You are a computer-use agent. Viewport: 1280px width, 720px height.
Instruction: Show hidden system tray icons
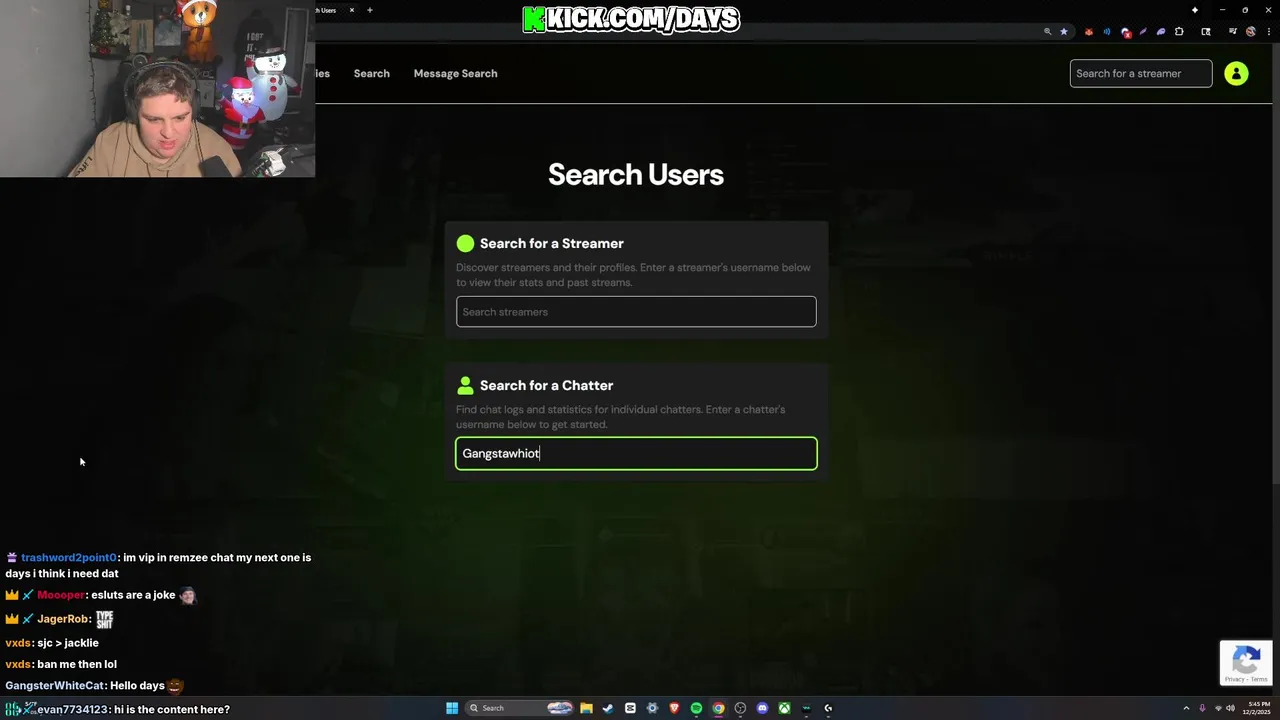click(x=1186, y=708)
